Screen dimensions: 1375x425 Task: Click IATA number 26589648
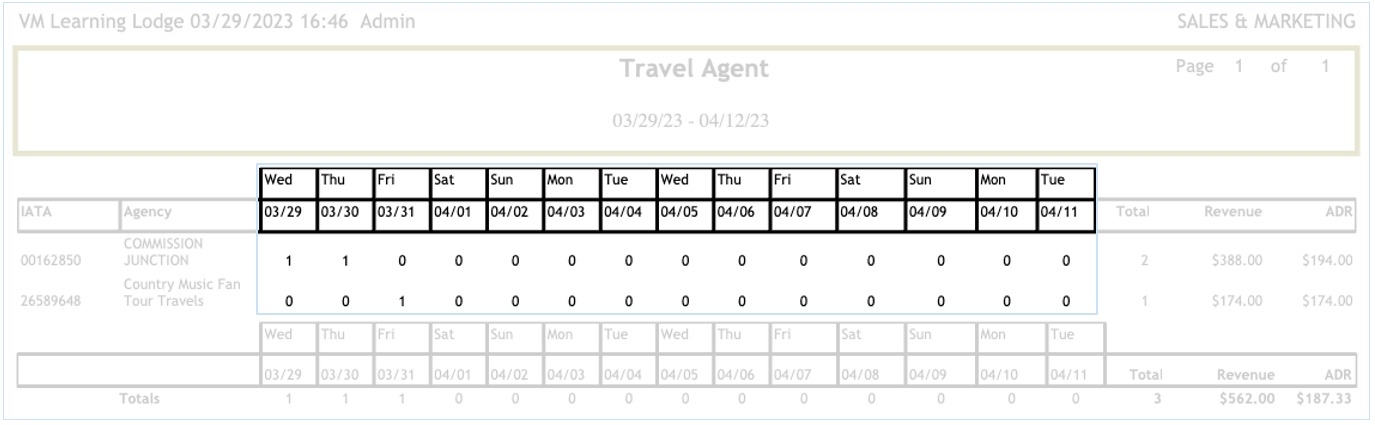[x=50, y=301]
